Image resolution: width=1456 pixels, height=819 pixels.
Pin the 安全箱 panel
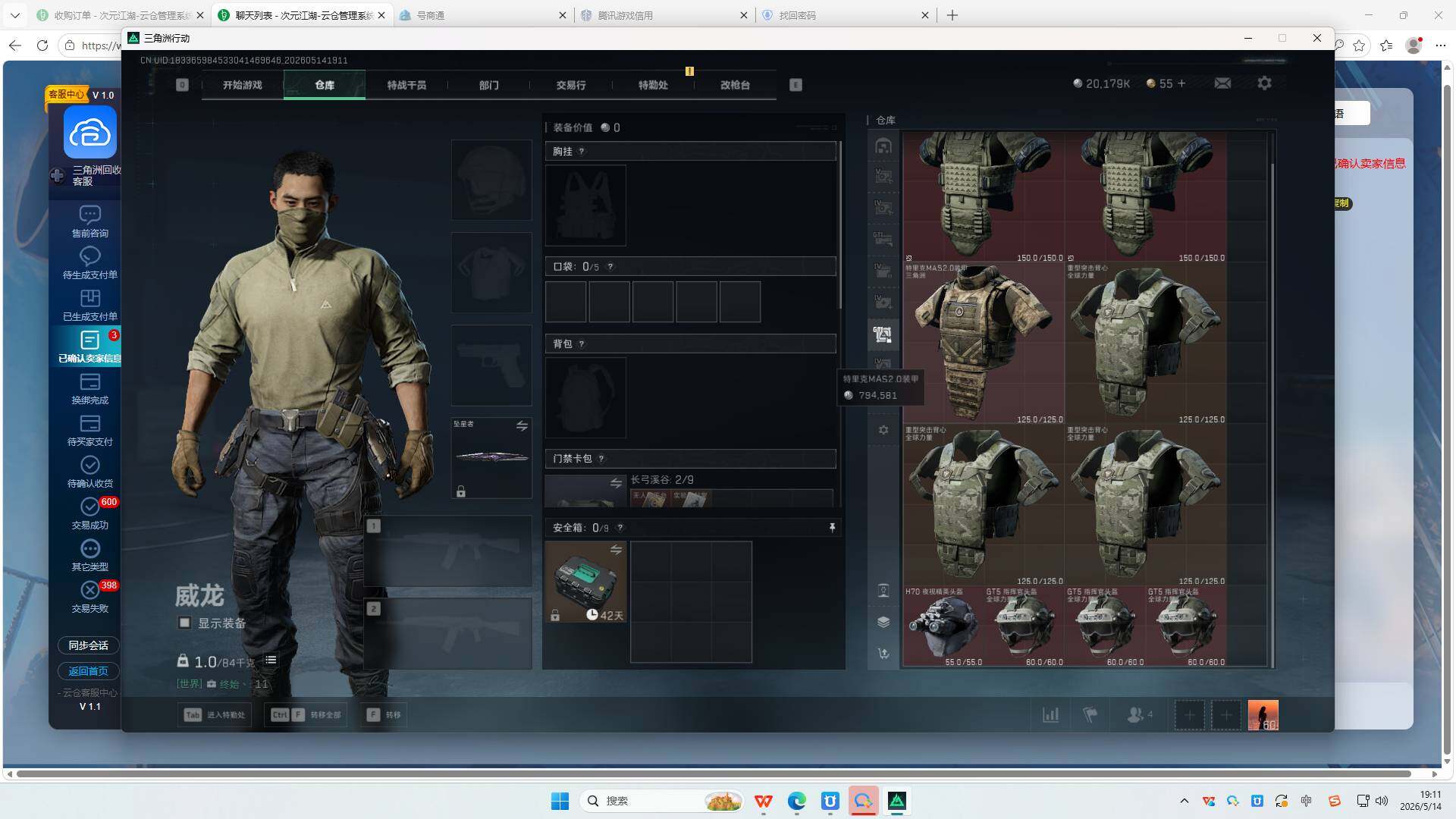(832, 528)
